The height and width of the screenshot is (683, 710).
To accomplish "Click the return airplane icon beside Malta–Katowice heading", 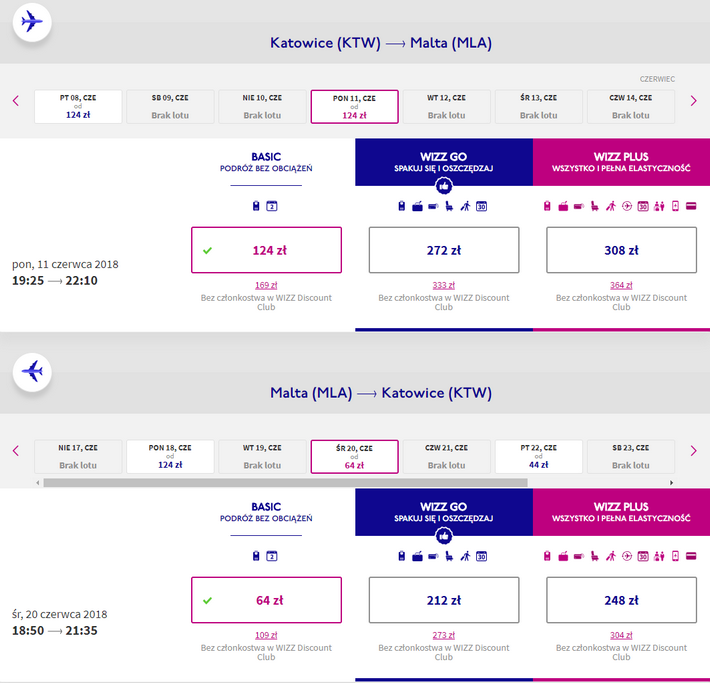I will 32,372.
